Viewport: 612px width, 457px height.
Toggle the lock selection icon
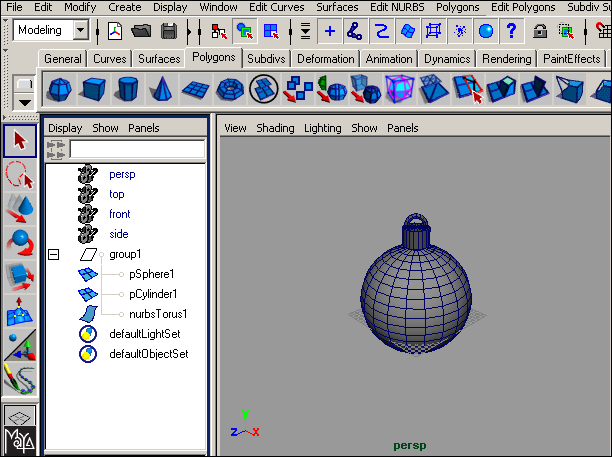pyautogui.click(x=540, y=31)
